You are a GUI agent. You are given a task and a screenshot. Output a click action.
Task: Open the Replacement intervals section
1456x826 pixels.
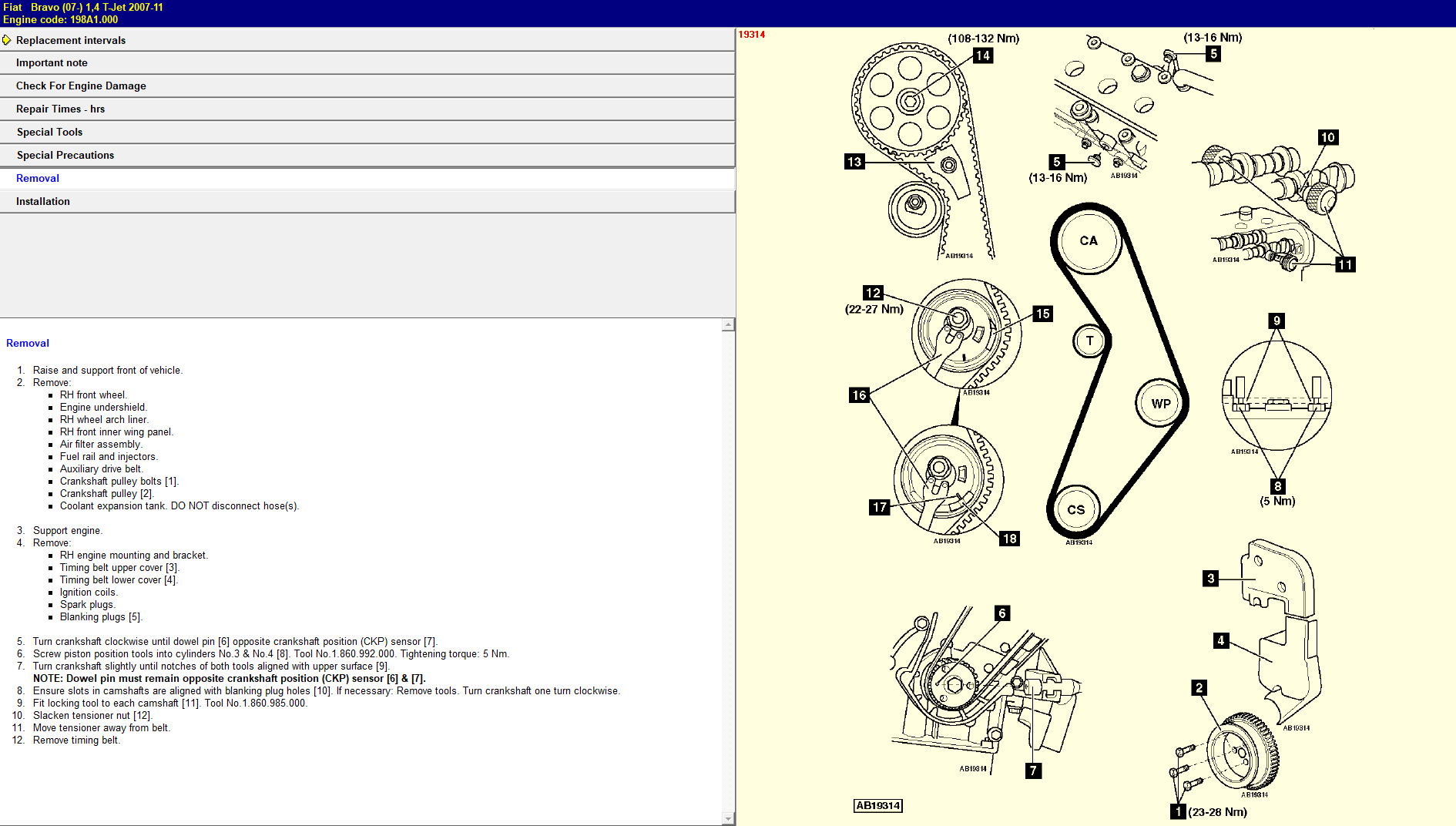367,40
